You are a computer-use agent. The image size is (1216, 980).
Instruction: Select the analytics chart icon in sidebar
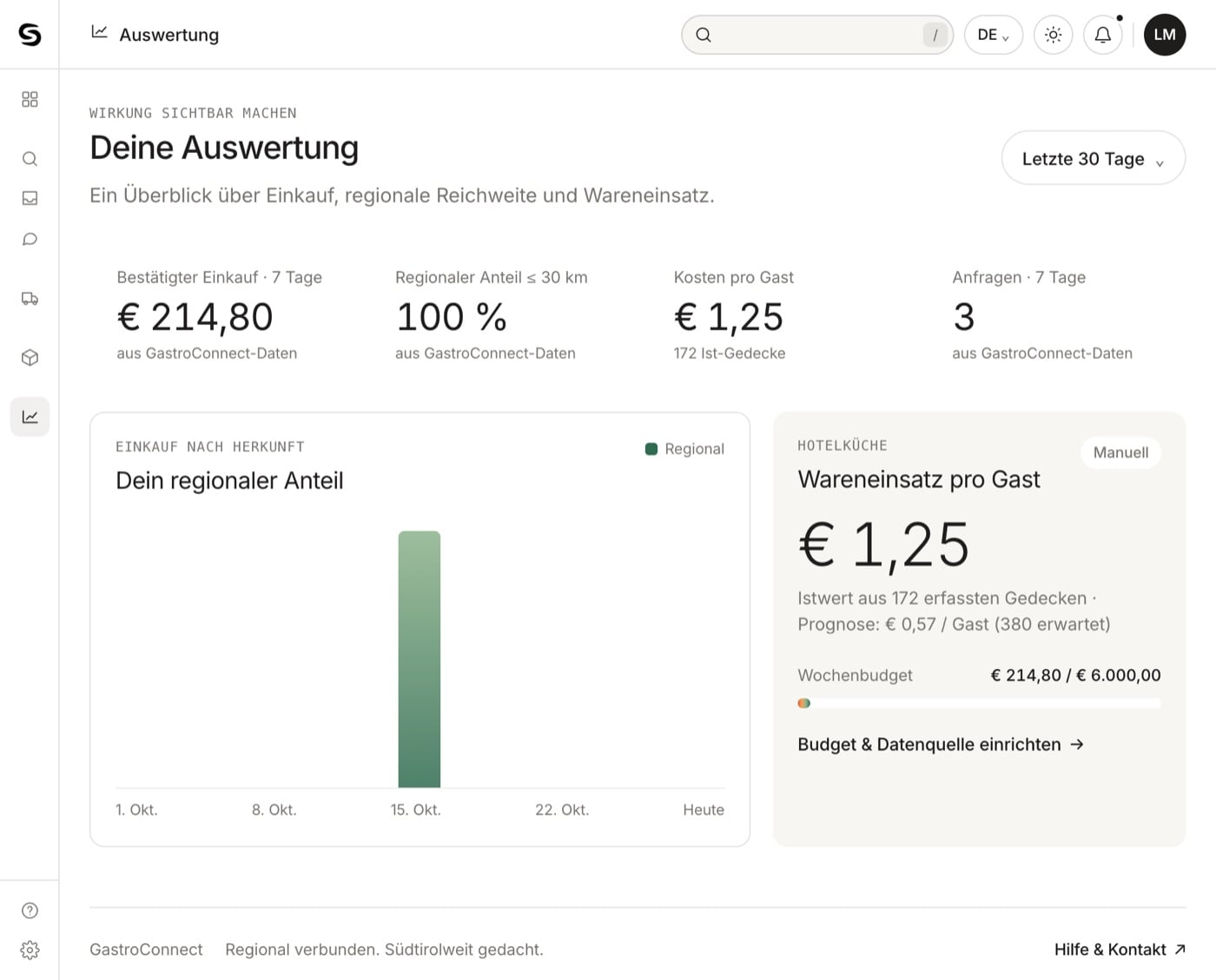30,417
